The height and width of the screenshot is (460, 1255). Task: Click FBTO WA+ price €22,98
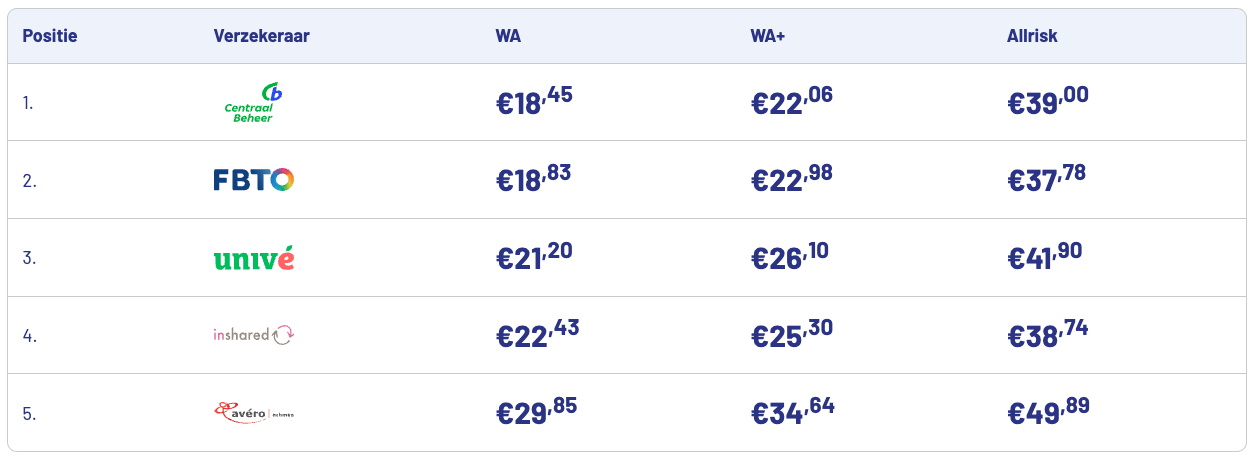point(791,180)
